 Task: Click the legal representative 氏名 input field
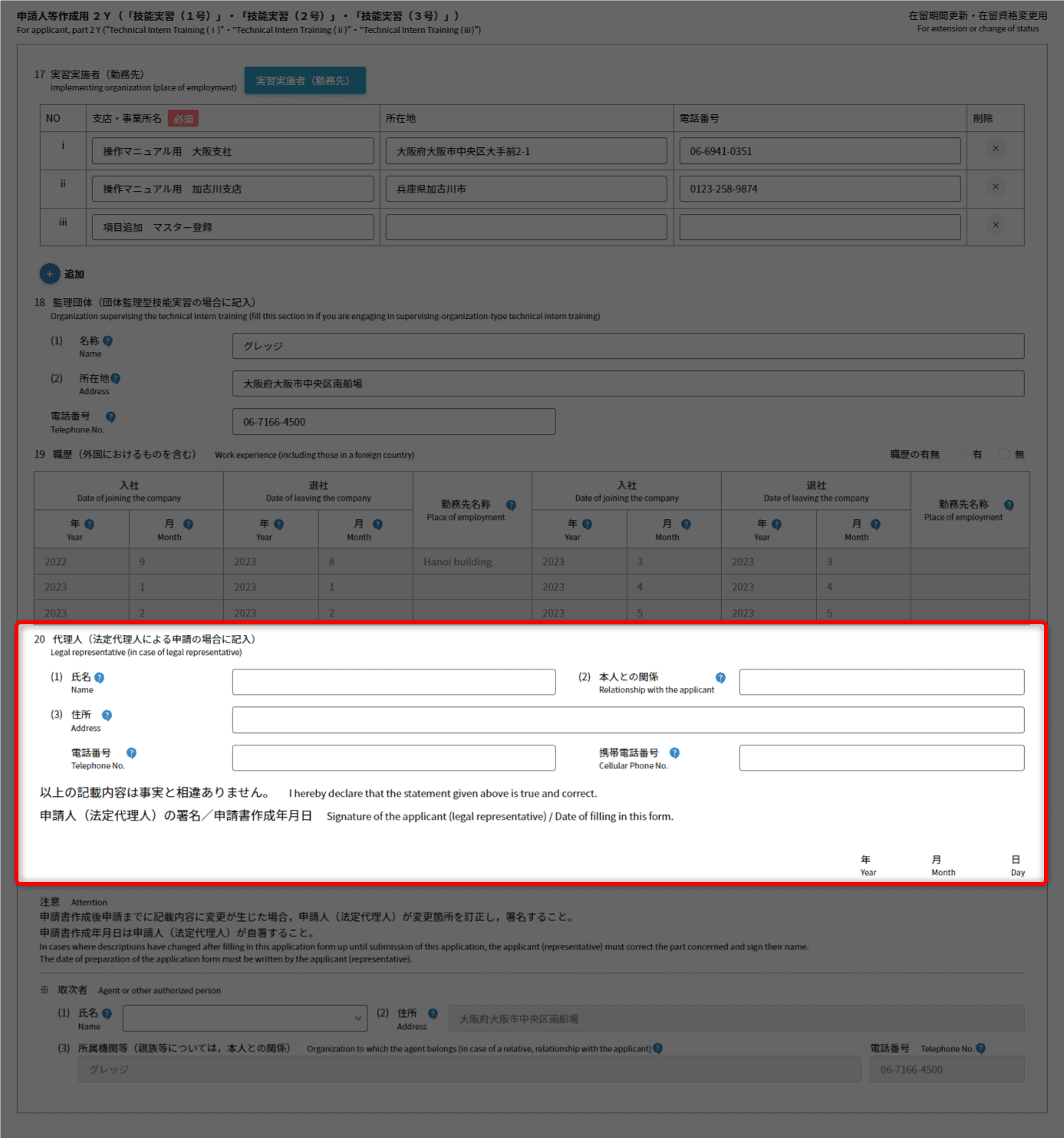394,682
